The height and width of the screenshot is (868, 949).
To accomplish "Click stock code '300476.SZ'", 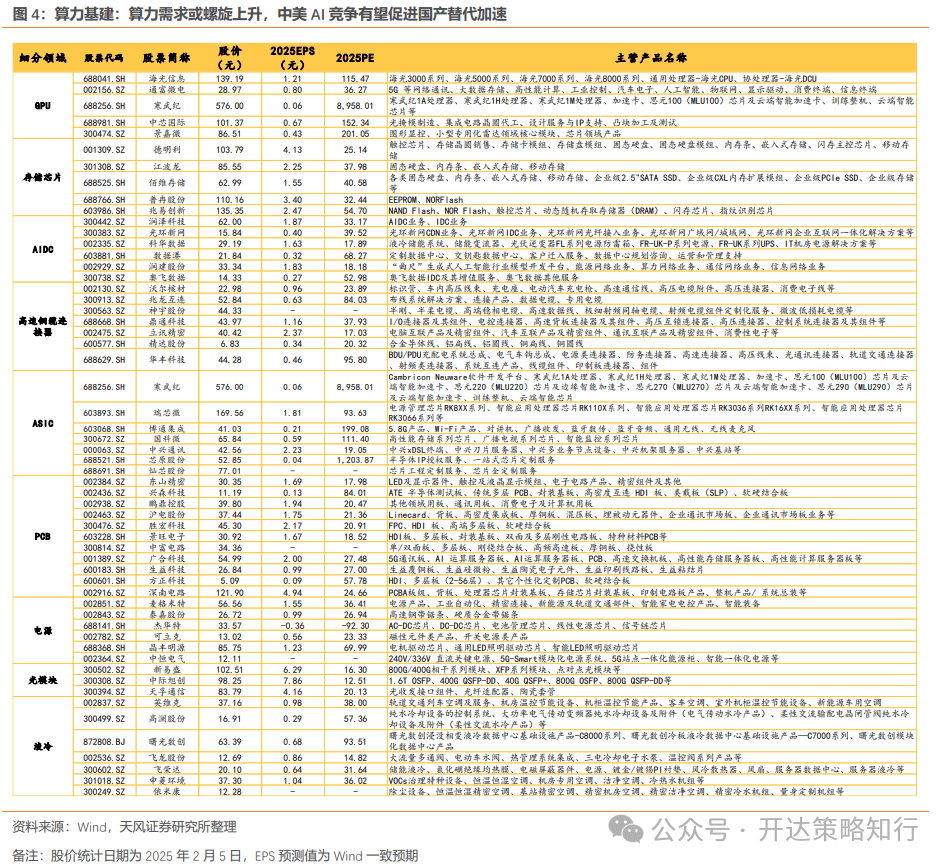I will (104, 526).
